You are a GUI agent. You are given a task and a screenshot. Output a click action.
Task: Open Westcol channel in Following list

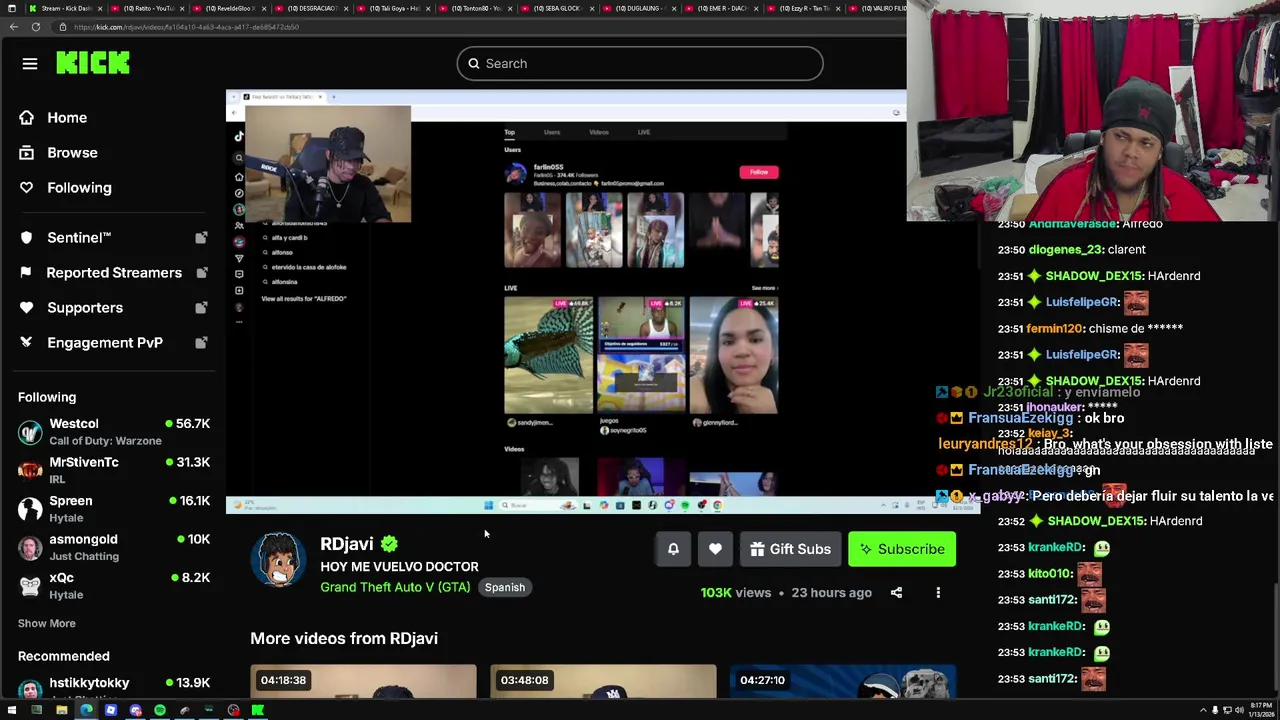pos(114,432)
